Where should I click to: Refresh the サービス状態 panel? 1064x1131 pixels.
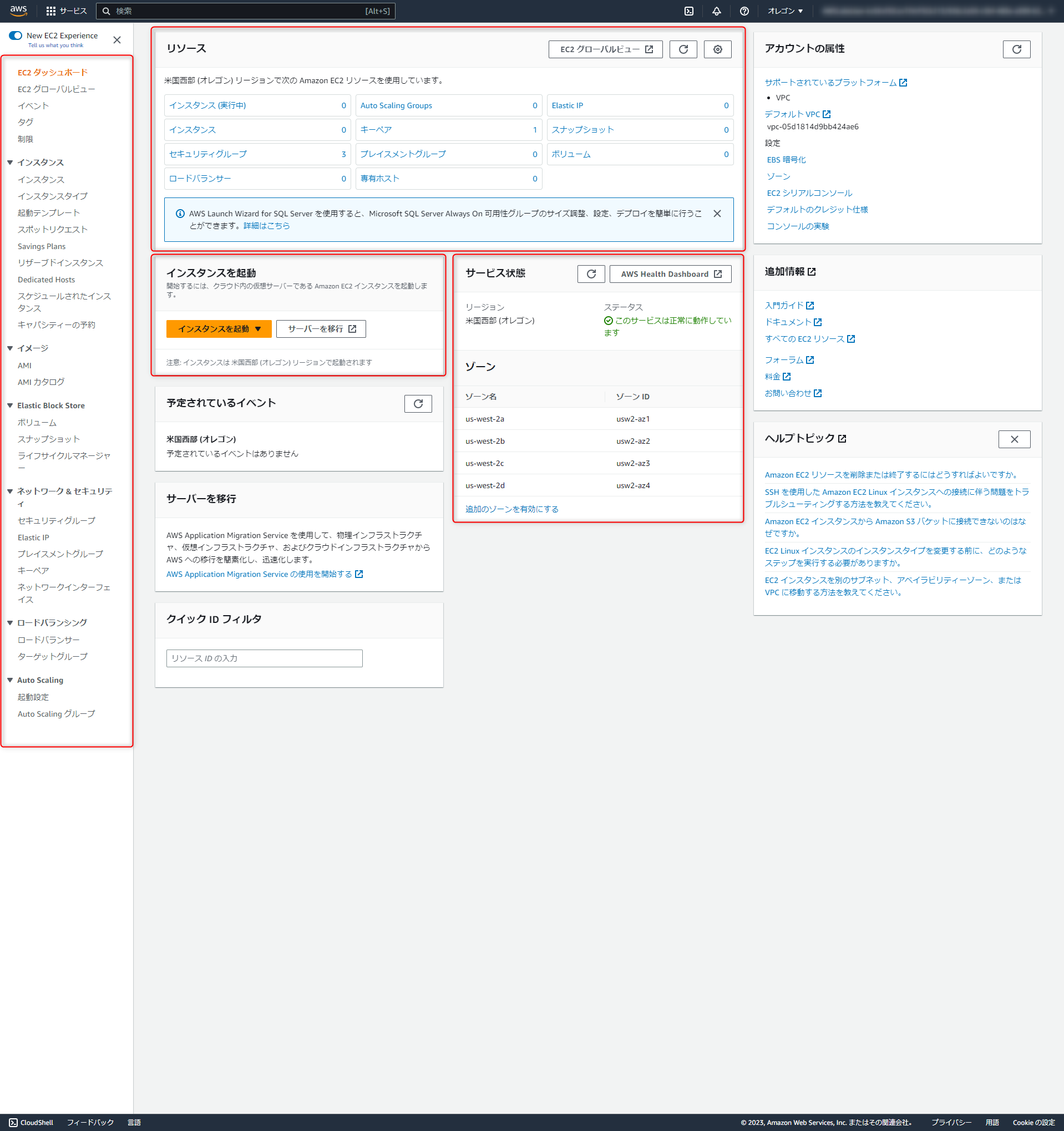(x=591, y=273)
